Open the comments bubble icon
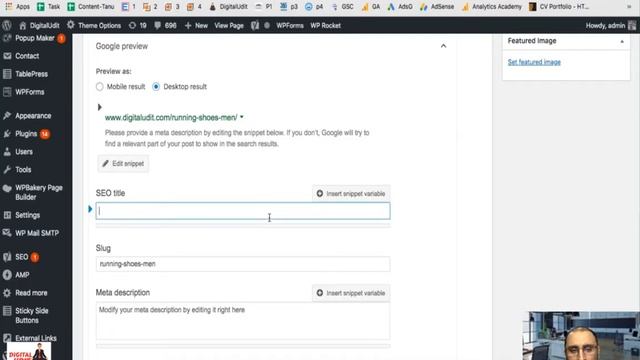 [x=158, y=25]
